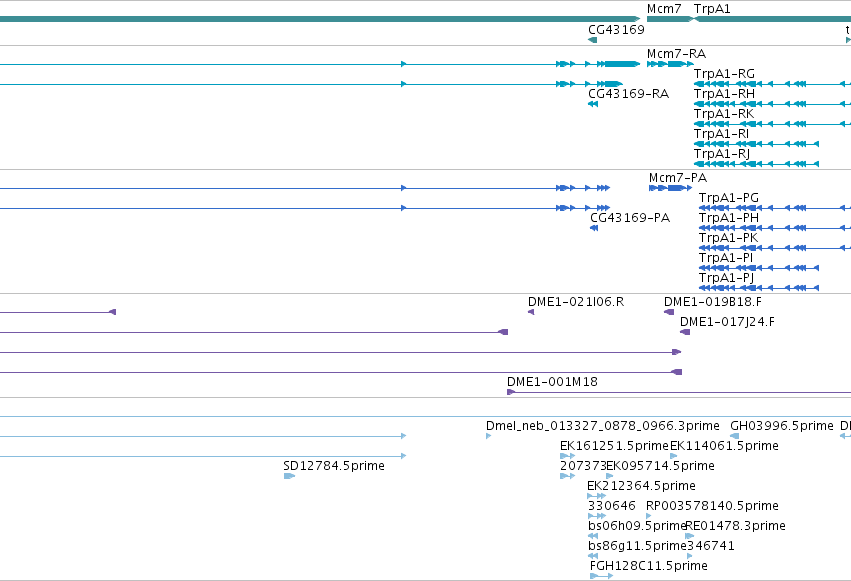Click the Mcm7-RA transcript exon glyph
Viewport: 851px width, 581px height.
click(670, 64)
